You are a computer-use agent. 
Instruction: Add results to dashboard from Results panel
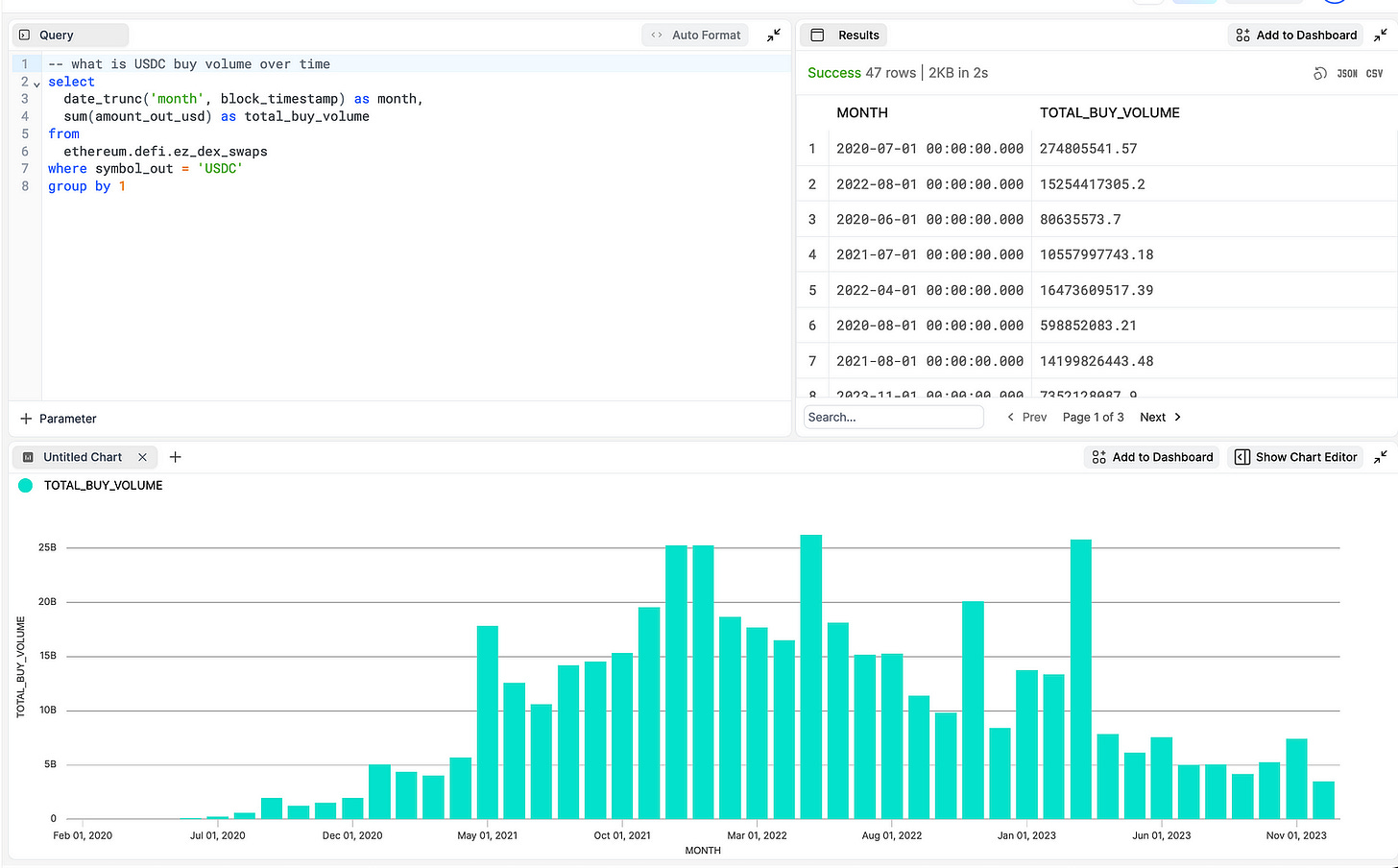[x=1296, y=36]
